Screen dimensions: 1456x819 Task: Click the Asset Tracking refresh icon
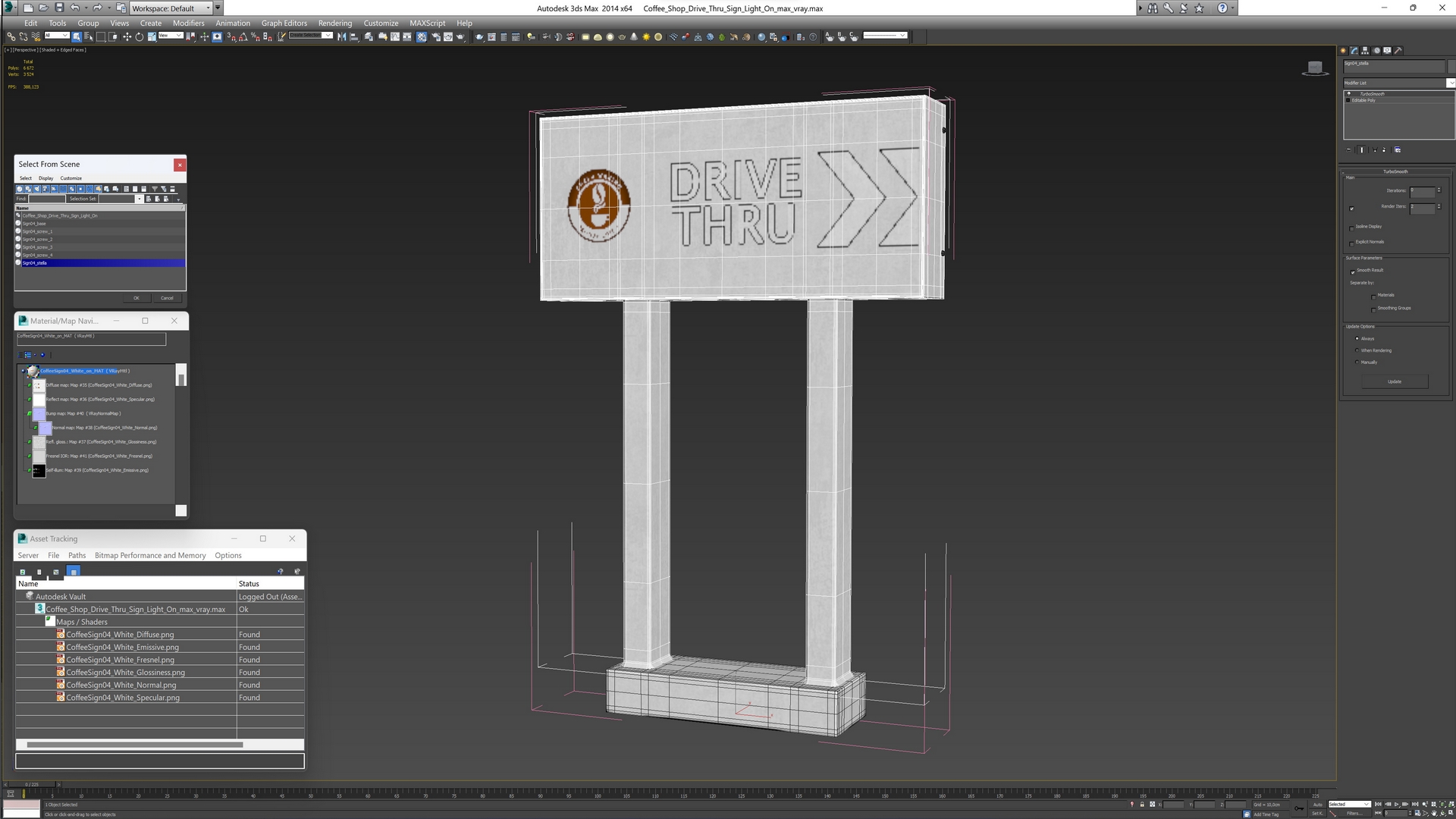pyautogui.click(x=23, y=572)
